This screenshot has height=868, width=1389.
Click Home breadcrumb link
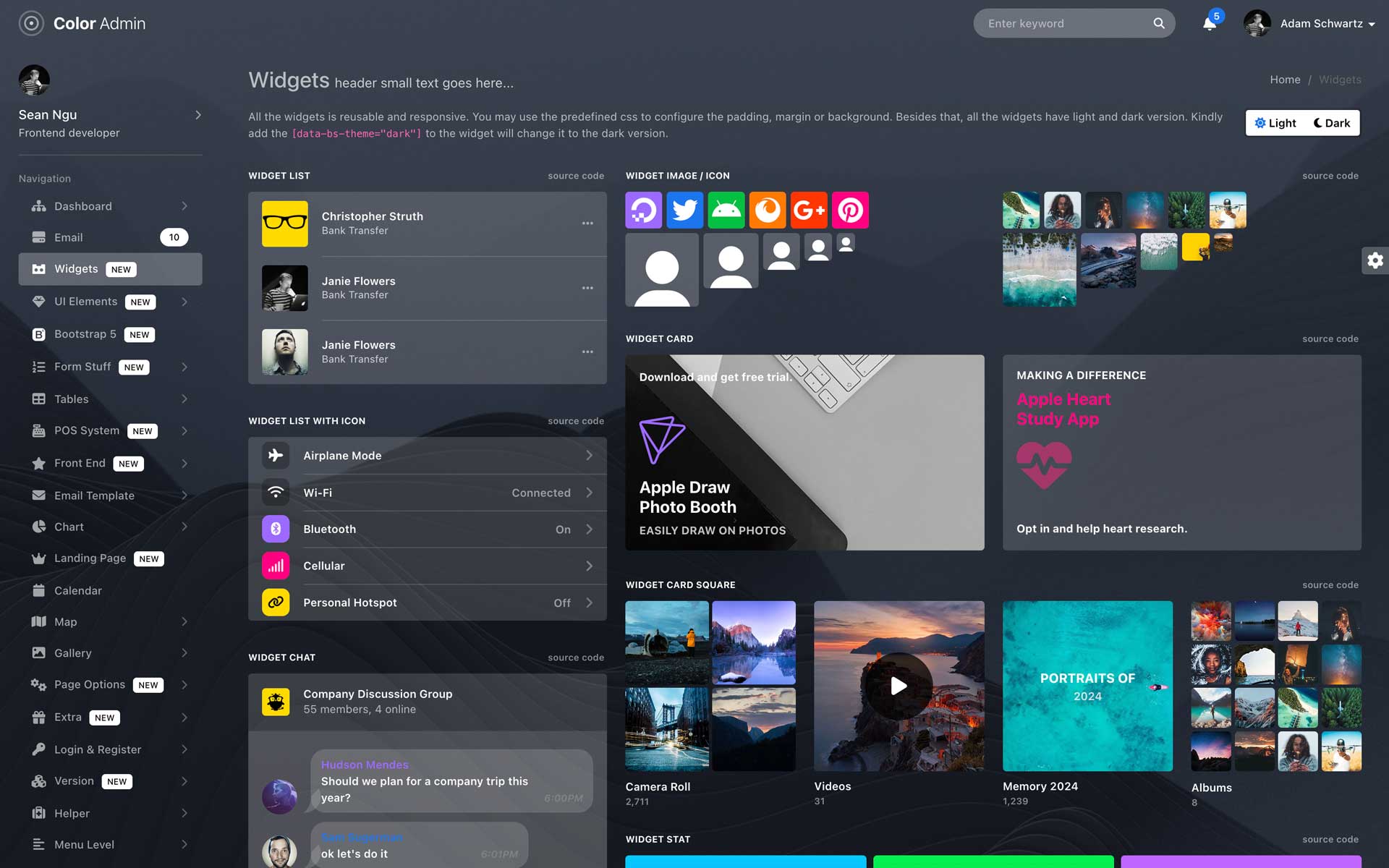pyautogui.click(x=1285, y=80)
